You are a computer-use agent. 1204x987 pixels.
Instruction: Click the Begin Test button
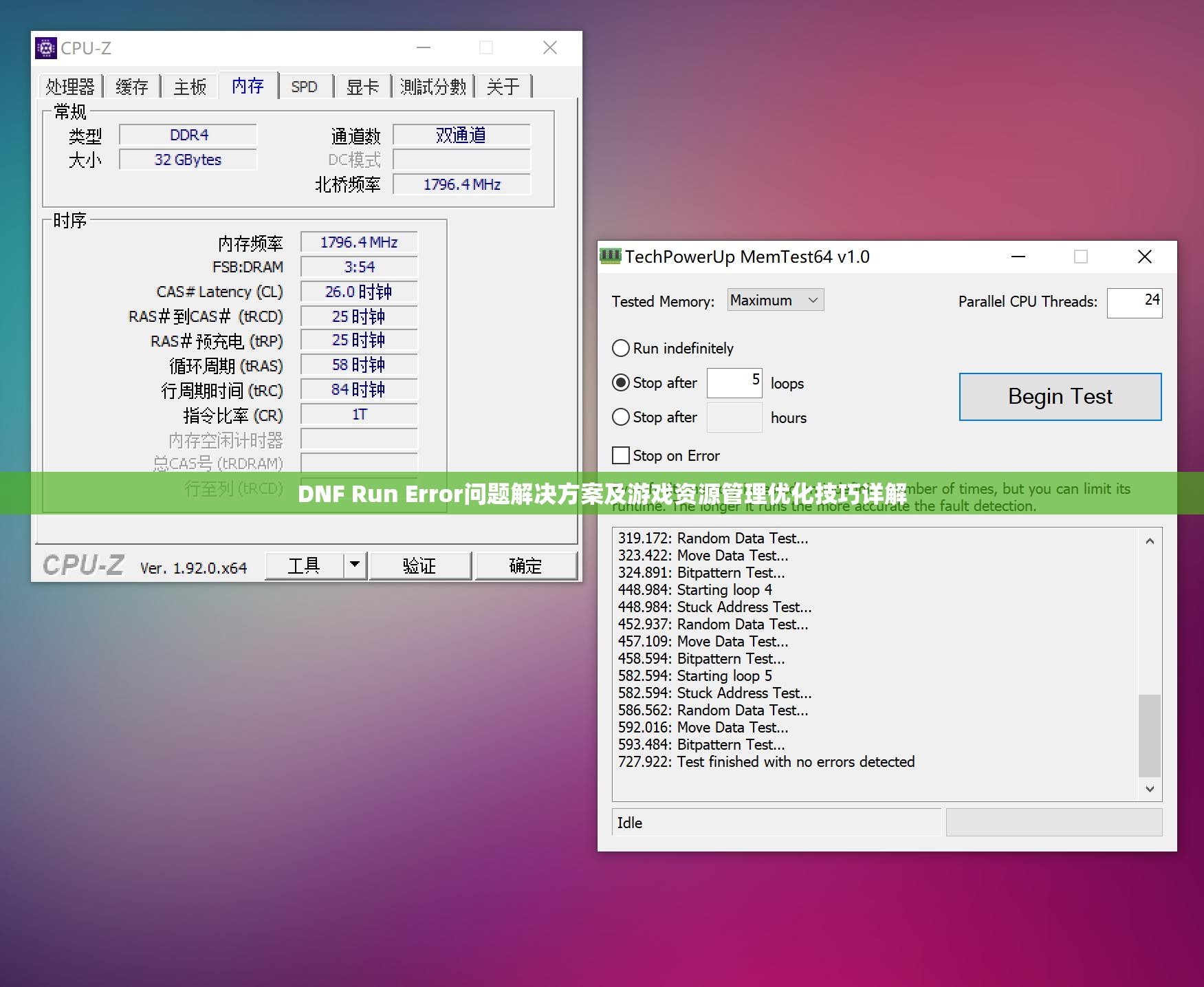[1059, 396]
